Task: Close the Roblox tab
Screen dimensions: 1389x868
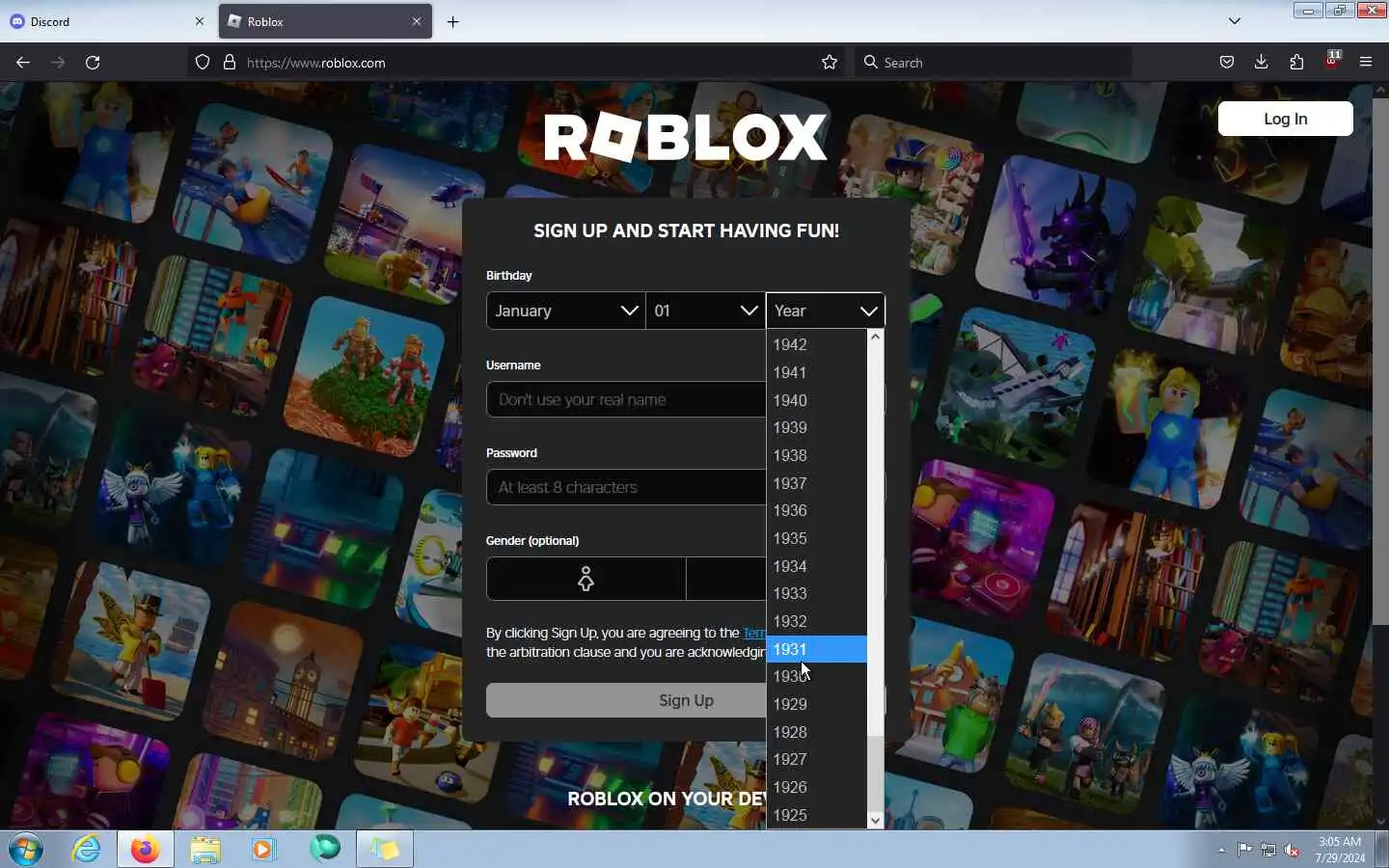Action: [x=417, y=21]
